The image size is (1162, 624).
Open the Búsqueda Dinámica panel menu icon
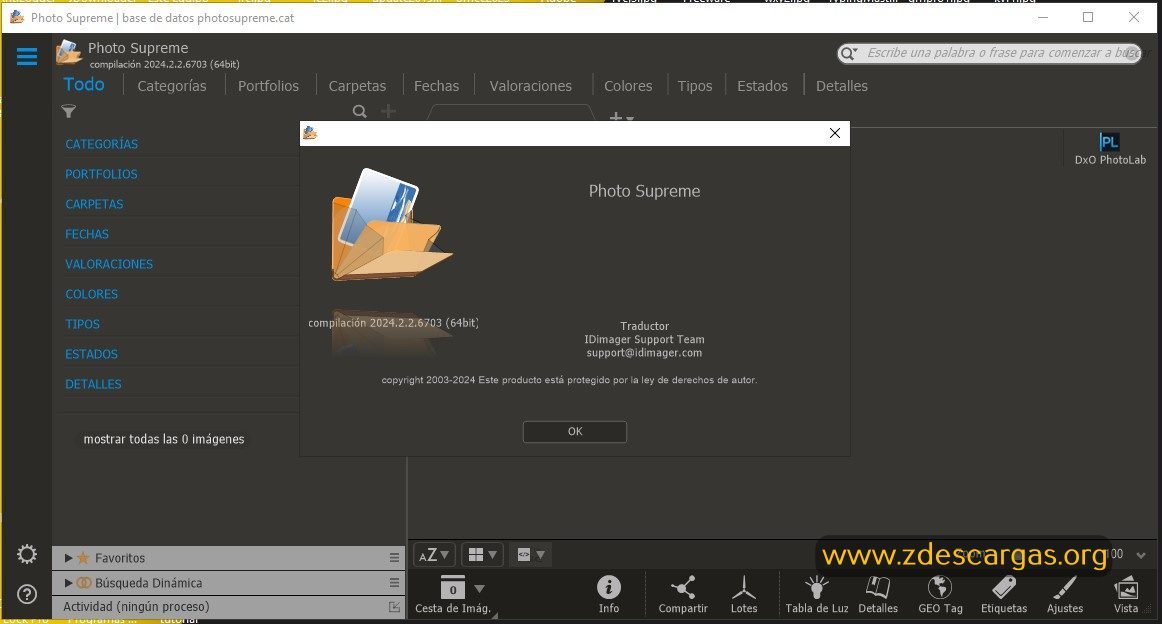[x=394, y=582]
